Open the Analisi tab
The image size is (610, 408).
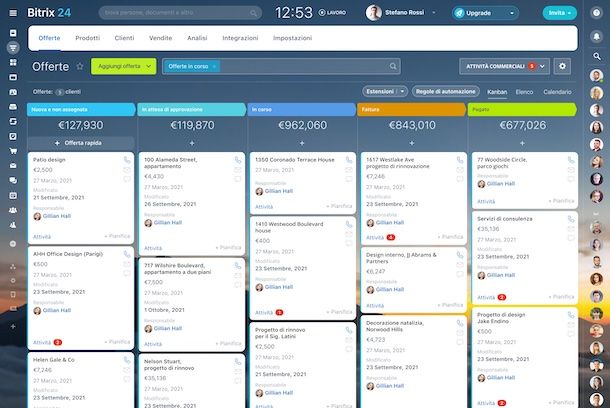click(x=197, y=38)
